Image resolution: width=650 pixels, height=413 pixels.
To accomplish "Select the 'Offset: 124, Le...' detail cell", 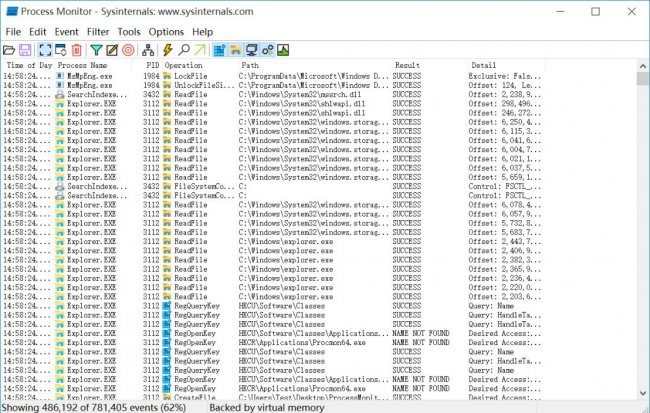I will 505,85.
